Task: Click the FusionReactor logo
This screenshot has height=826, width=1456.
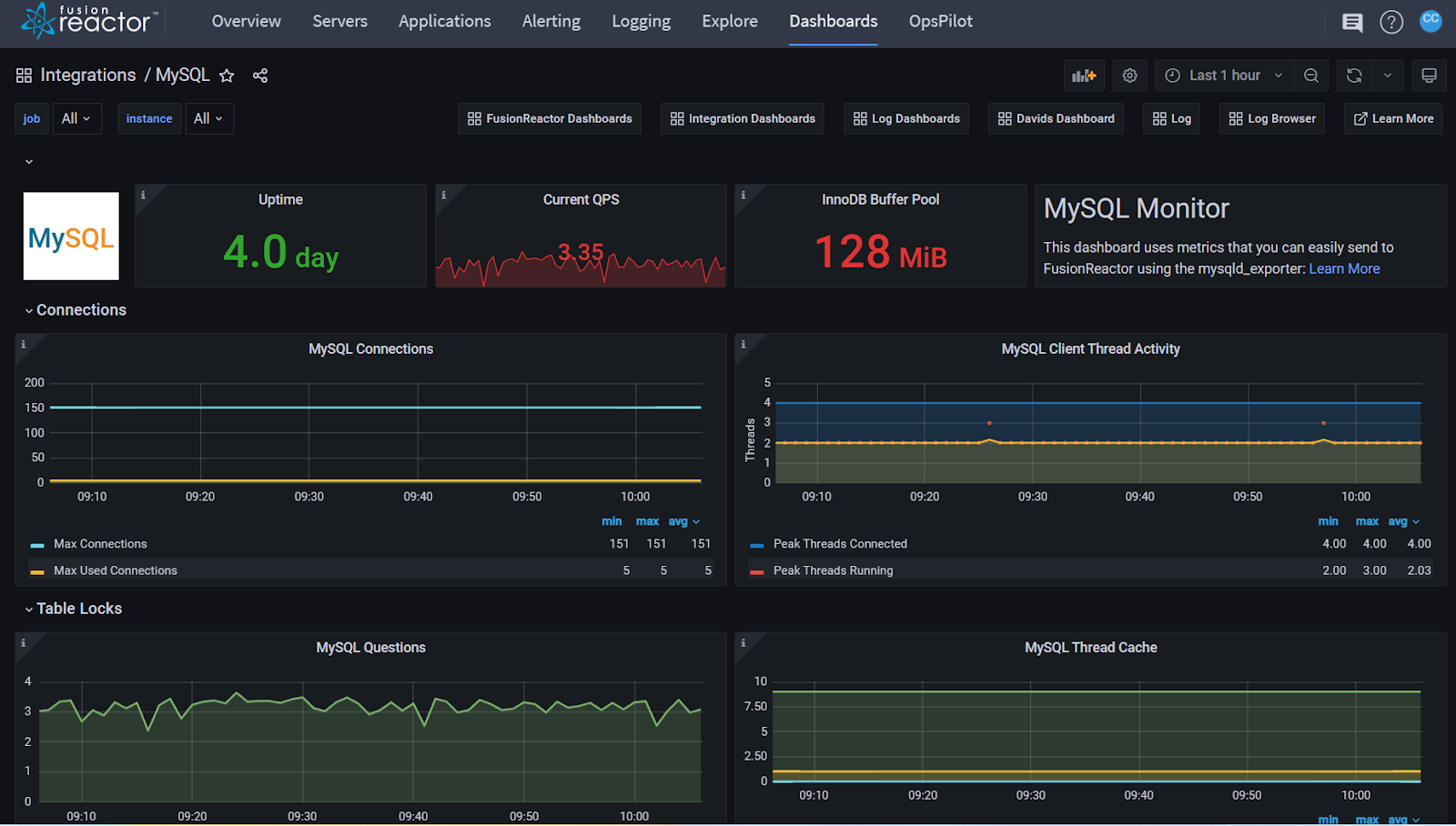Action: (x=89, y=20)
